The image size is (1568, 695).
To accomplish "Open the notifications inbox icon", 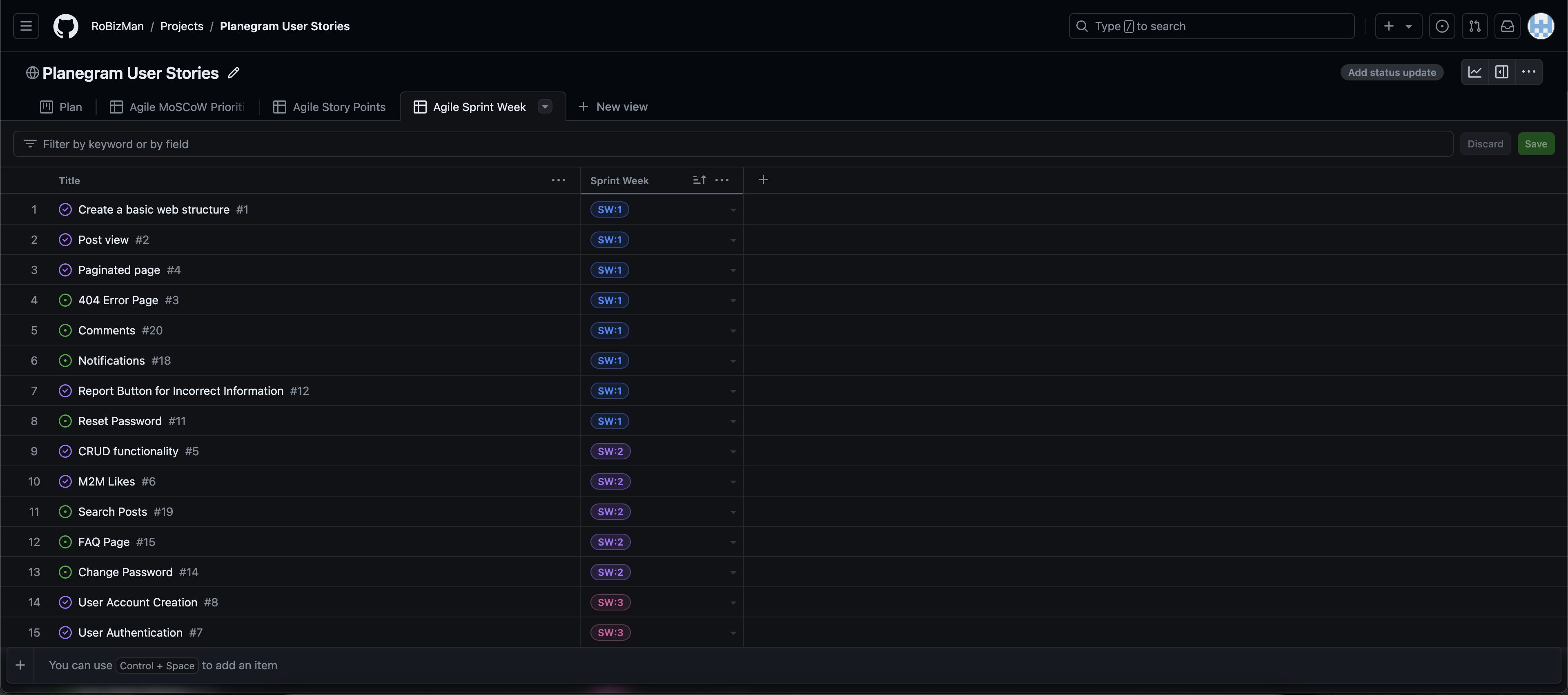I will click(x=1507, y=26).
